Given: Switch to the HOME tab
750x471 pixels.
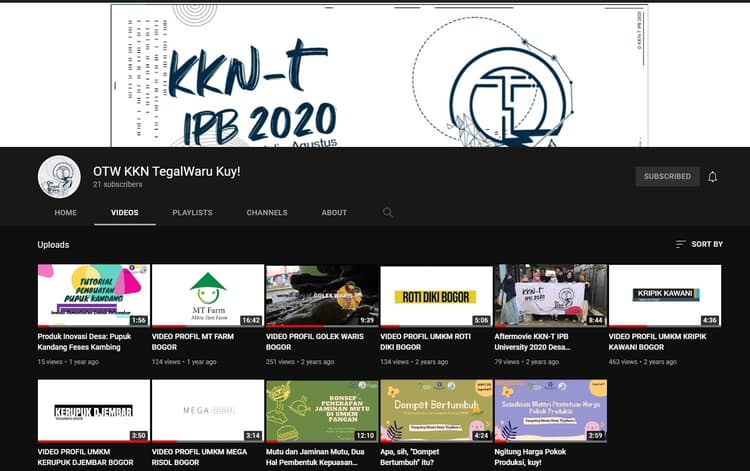Looking at the screenshot, I should click(66, 213).
